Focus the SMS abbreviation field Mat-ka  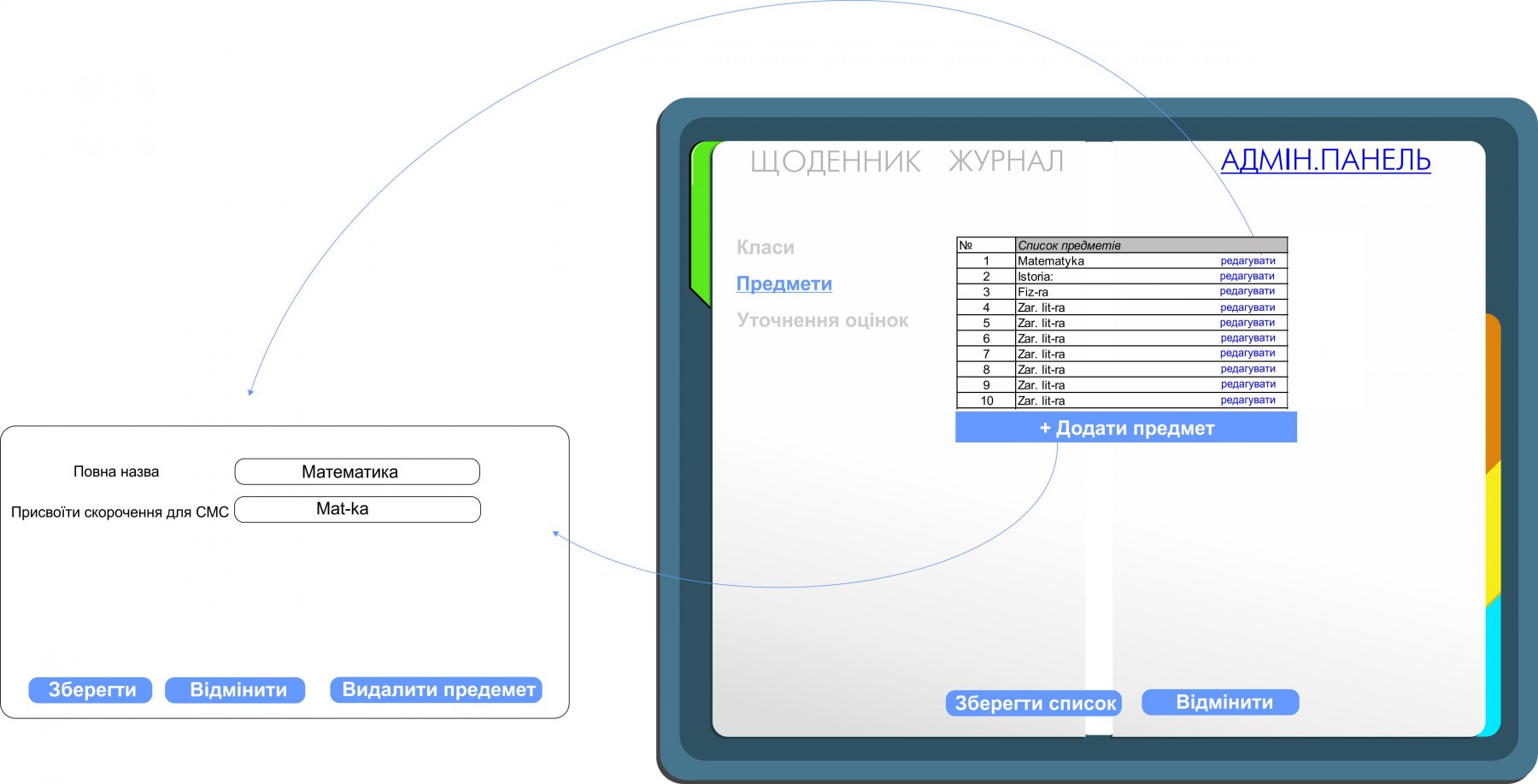(x=357, y=509)
